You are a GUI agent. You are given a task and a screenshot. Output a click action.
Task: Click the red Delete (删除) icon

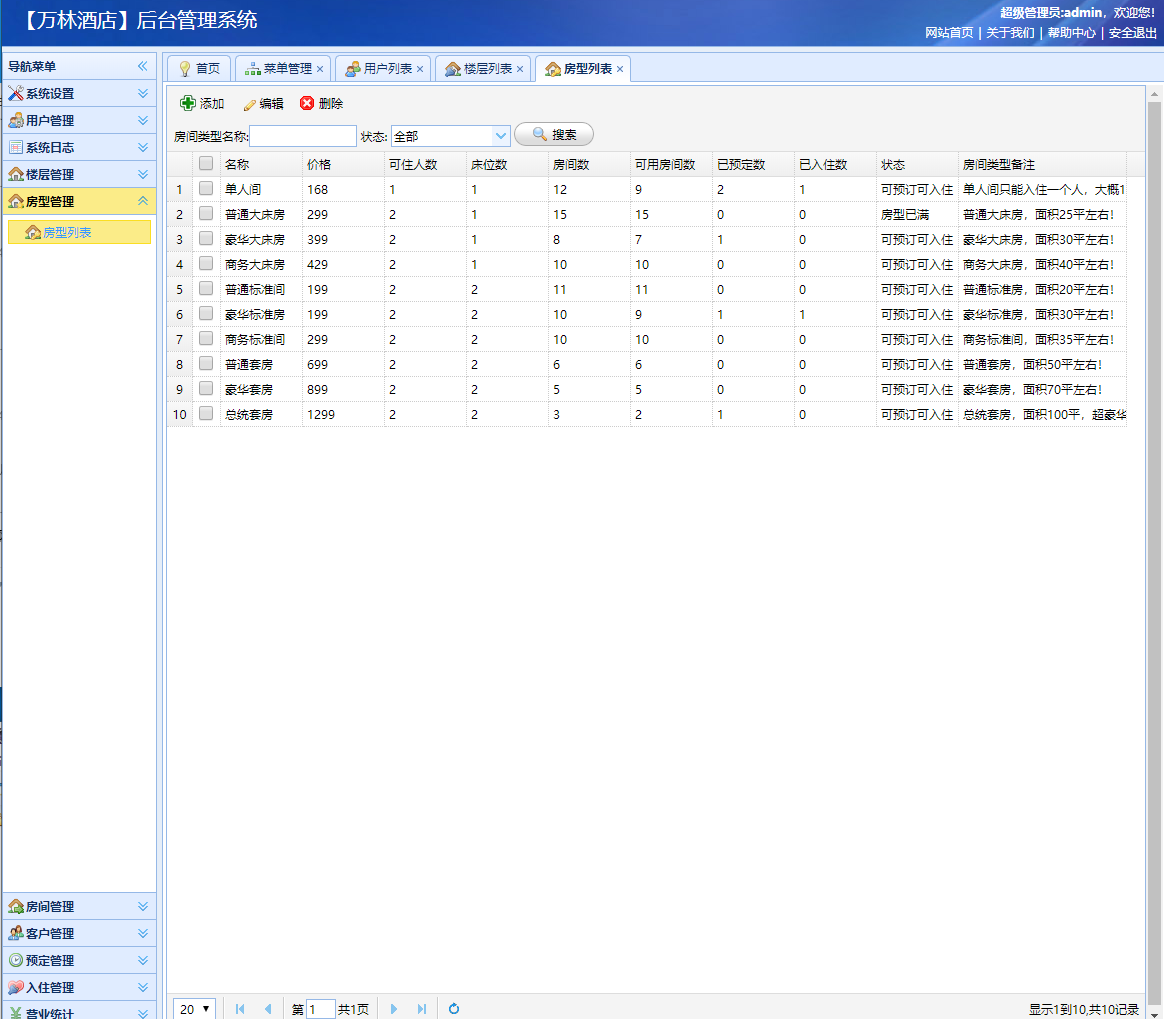point(307,103)
